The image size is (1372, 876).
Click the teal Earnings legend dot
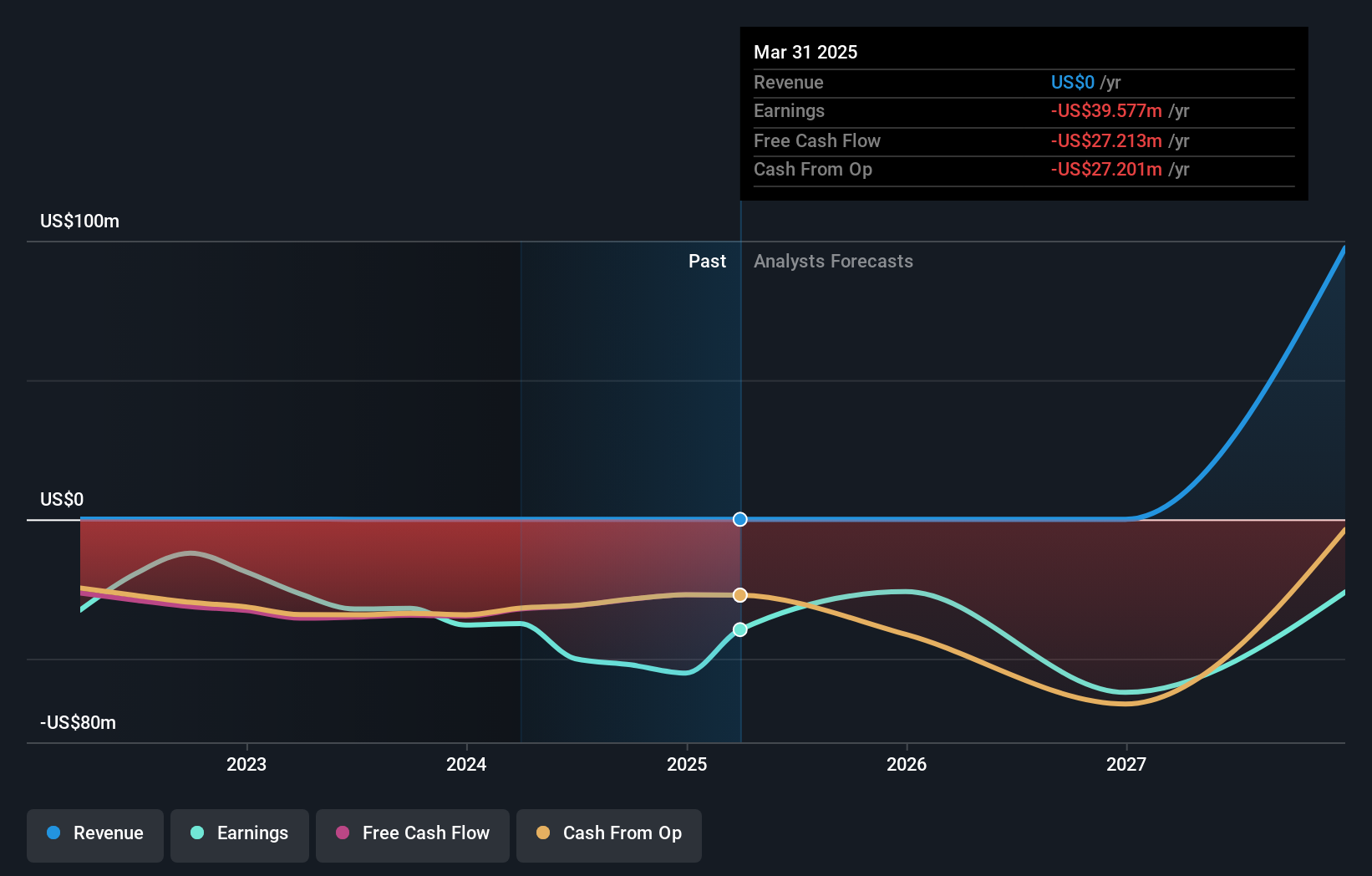[x=197, y=833]
